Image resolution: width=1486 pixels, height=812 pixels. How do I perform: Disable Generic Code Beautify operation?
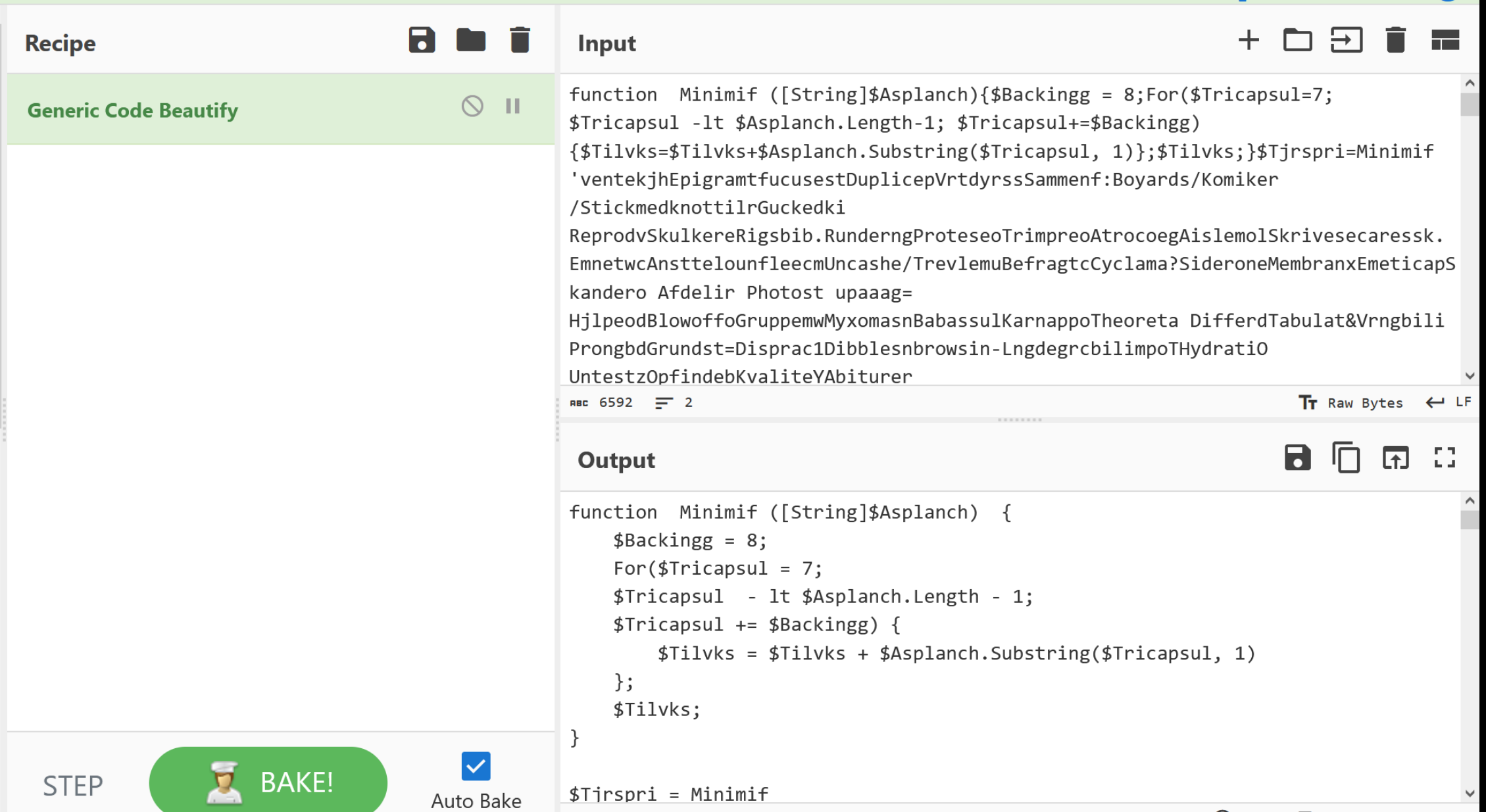click(472, 106)
